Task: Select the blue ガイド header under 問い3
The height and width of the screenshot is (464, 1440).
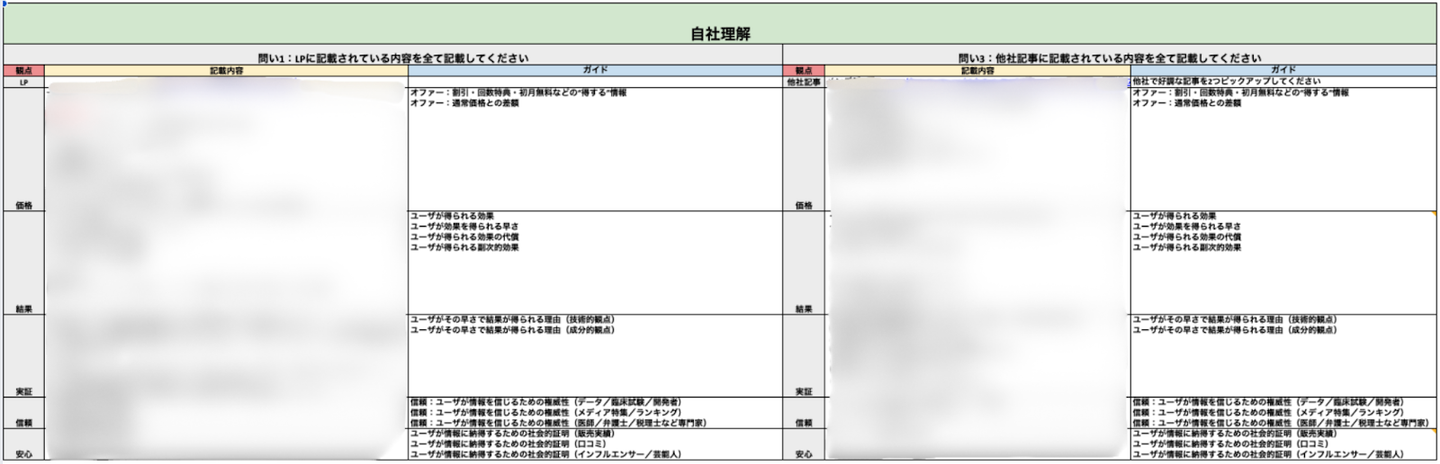Action: click(1284, 71)
